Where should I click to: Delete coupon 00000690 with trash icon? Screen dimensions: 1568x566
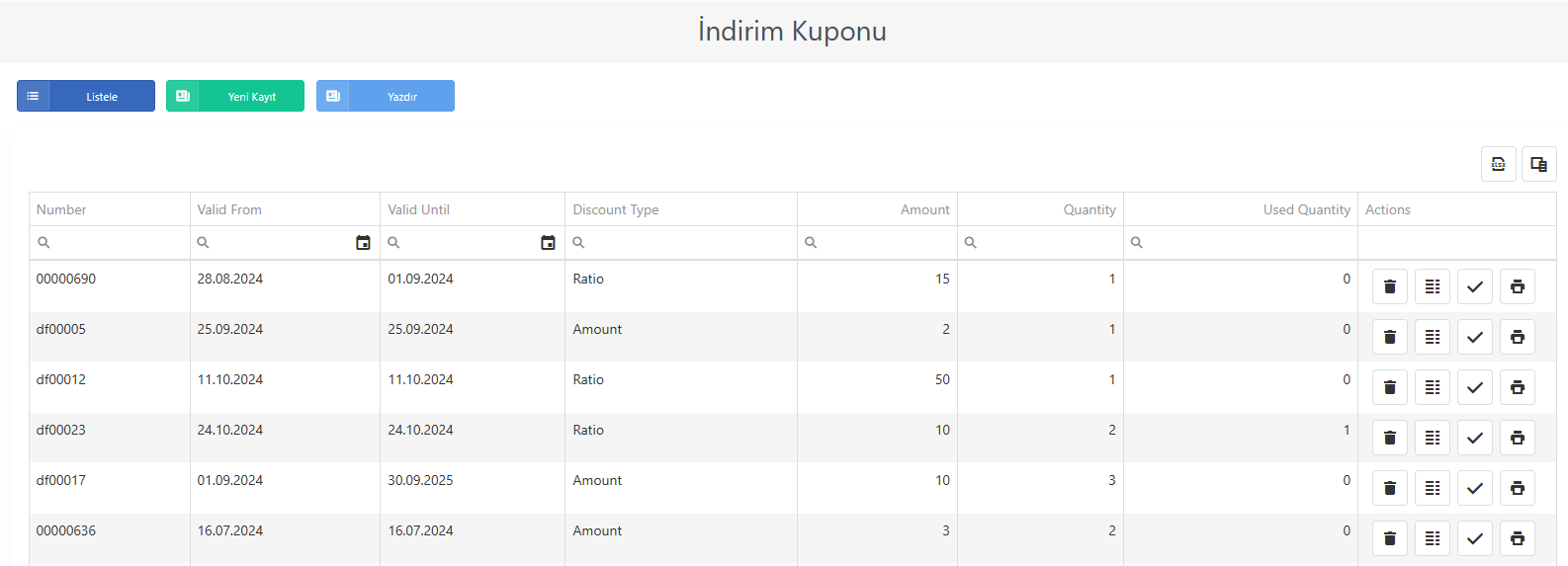[1390, 286]
